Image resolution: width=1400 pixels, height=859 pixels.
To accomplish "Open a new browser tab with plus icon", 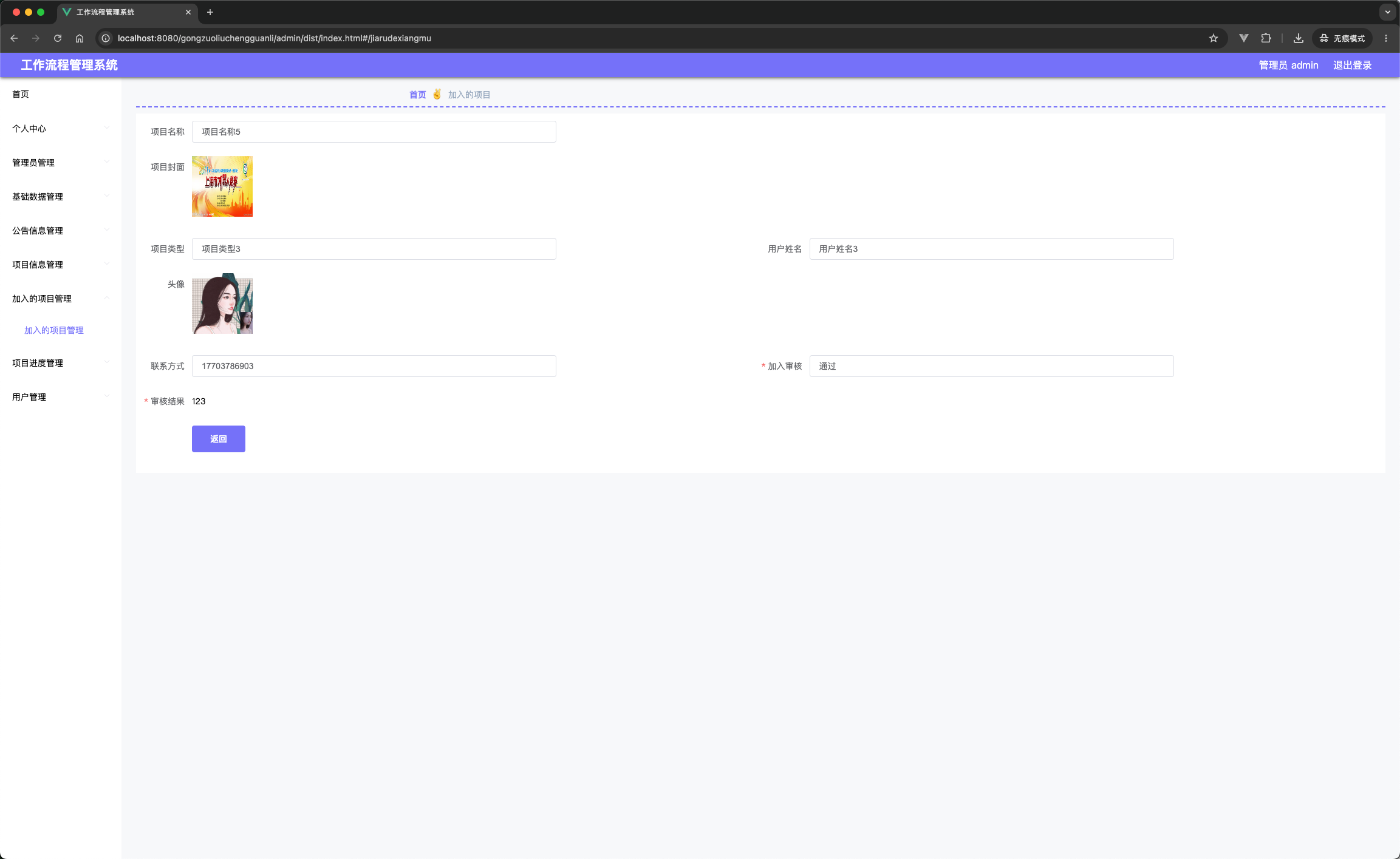I will (210, 12).
